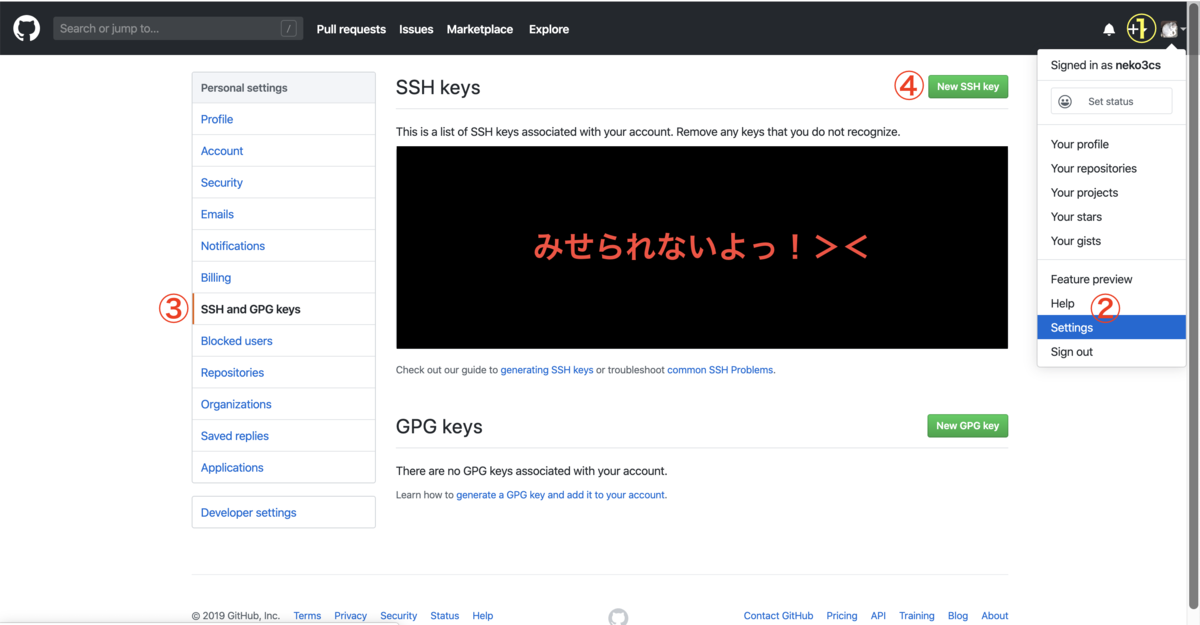Open Marketplace in the top nav
This screenshot has height=625, width=1200.
tap(480, 29)
